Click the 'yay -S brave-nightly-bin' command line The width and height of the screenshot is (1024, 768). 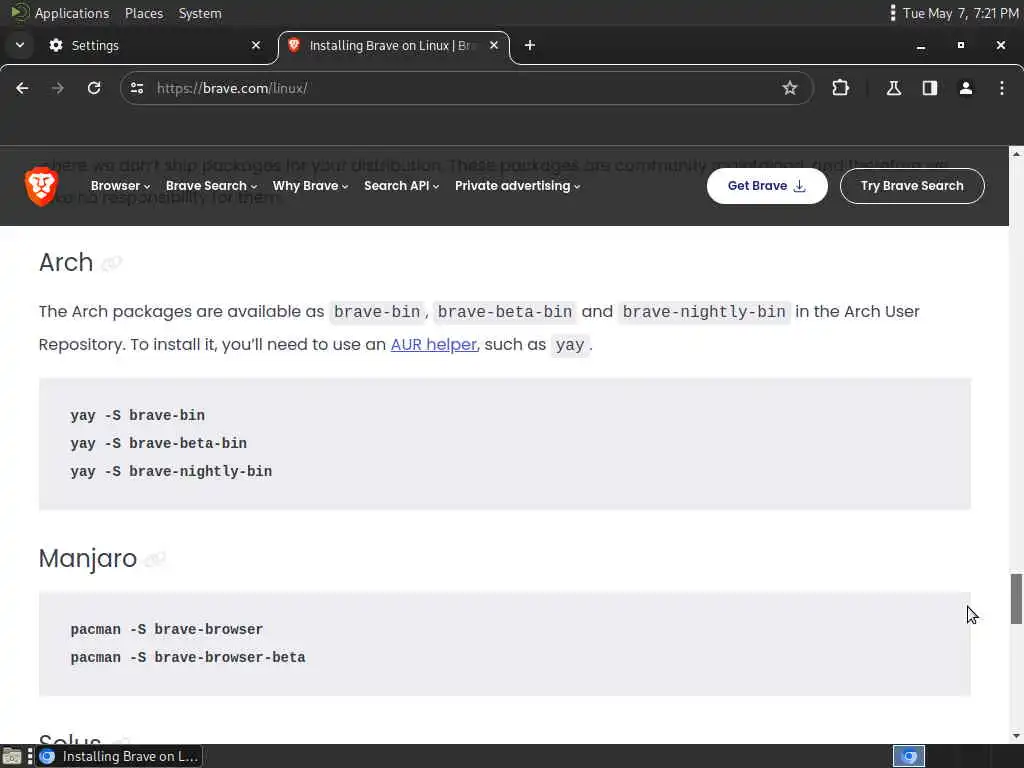click(x=171, y=472)
